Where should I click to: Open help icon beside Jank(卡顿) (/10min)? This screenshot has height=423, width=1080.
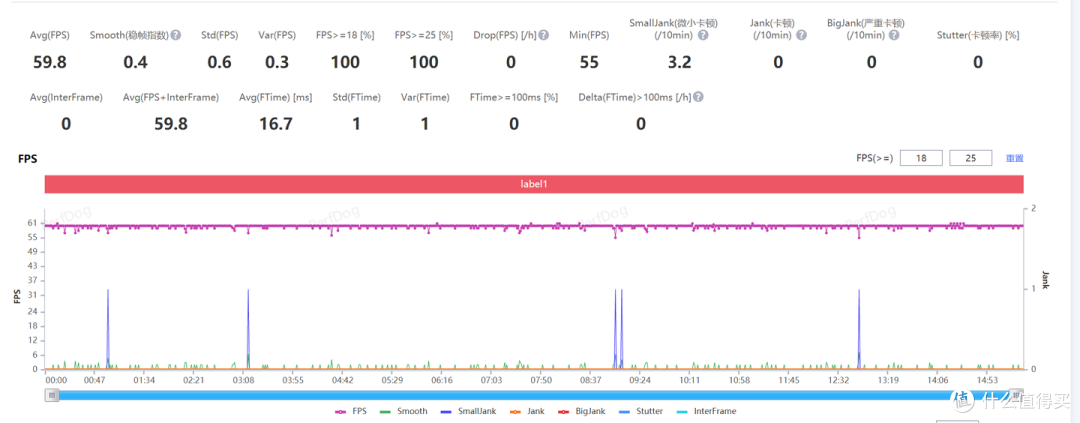(800, 35)
